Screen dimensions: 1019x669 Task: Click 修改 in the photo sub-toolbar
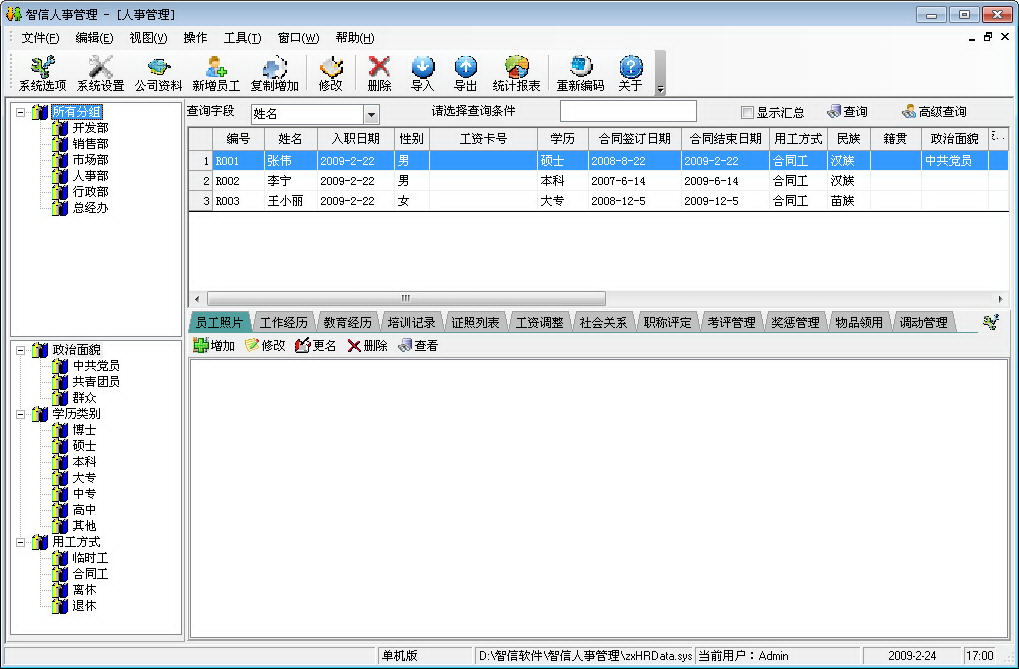(264, 346)
